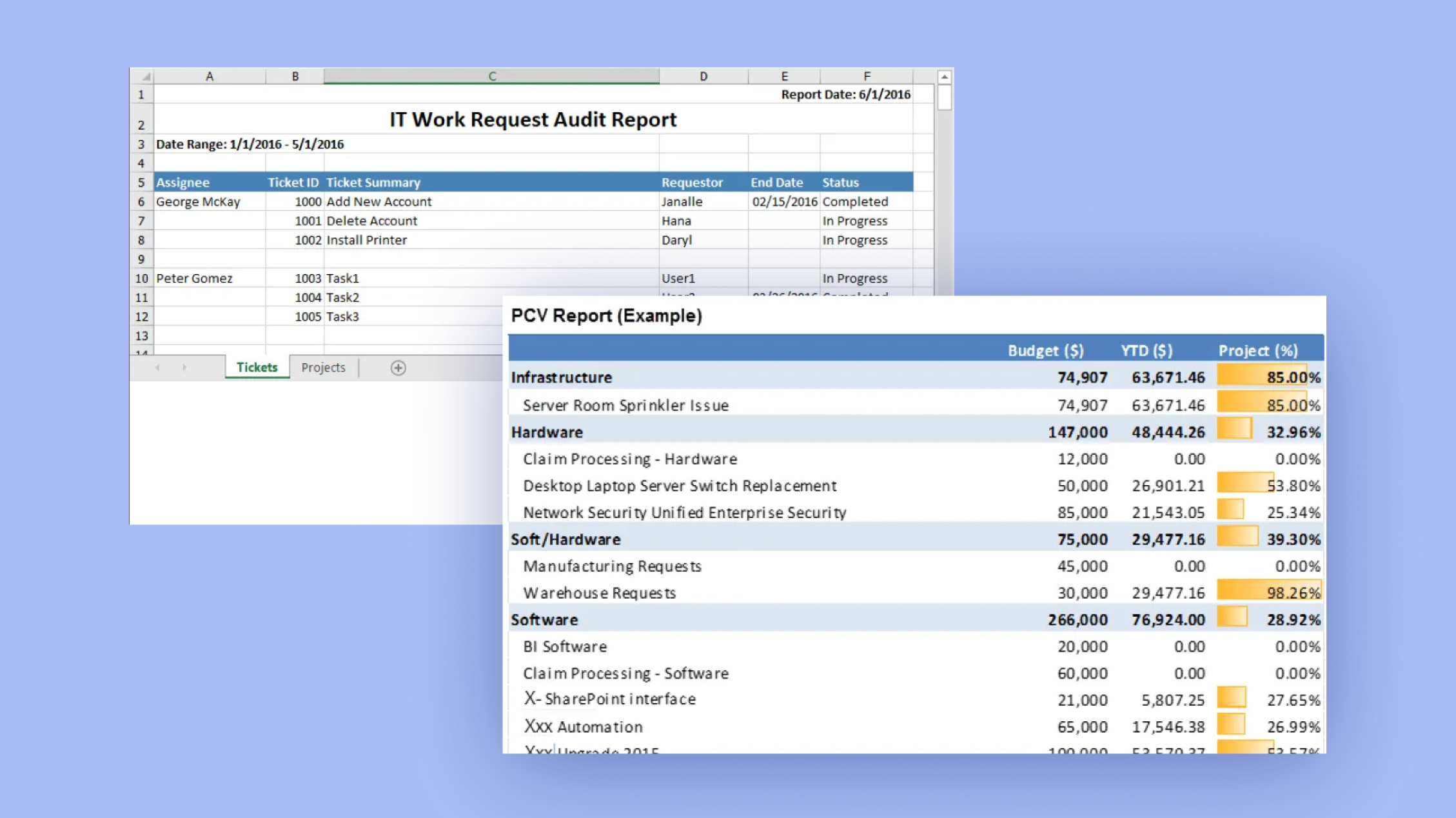
Task: Click the New sheet (+) icon
Action: click(398, 367)
